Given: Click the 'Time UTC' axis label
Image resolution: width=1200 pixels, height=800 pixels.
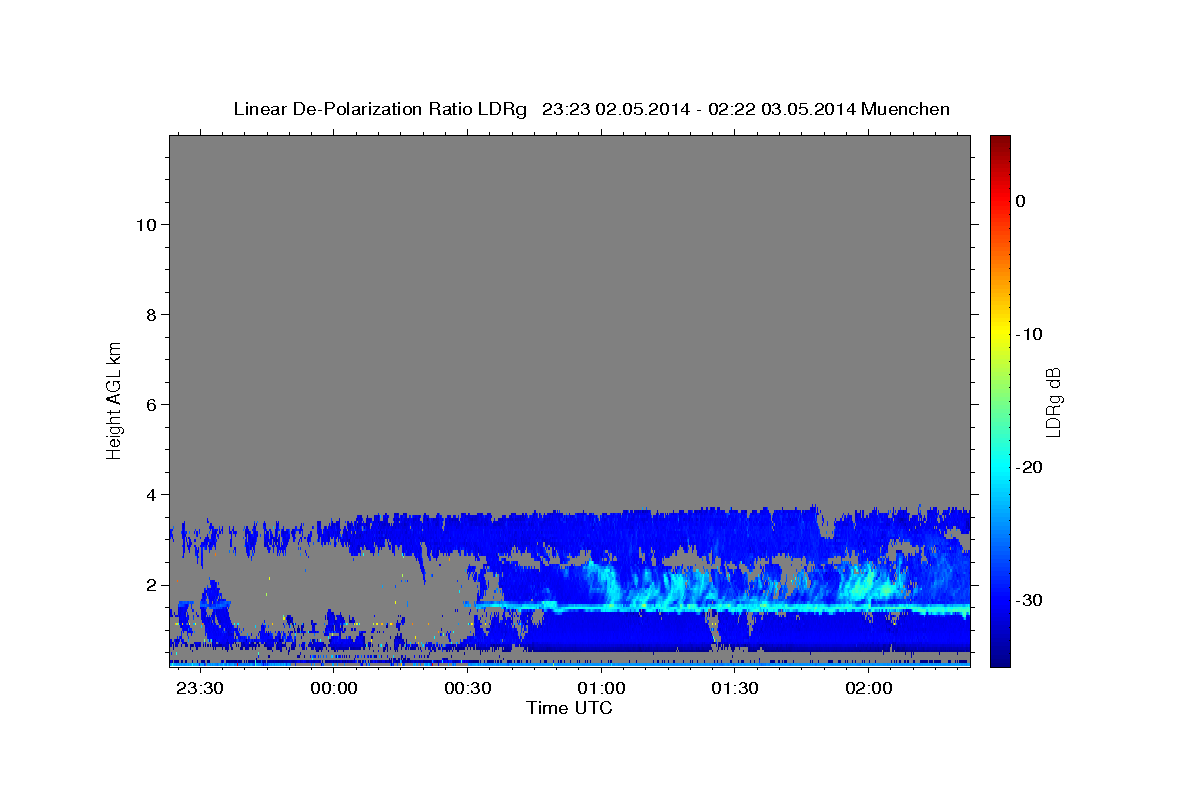Looking at the screenshot, I should click(569, 708).
